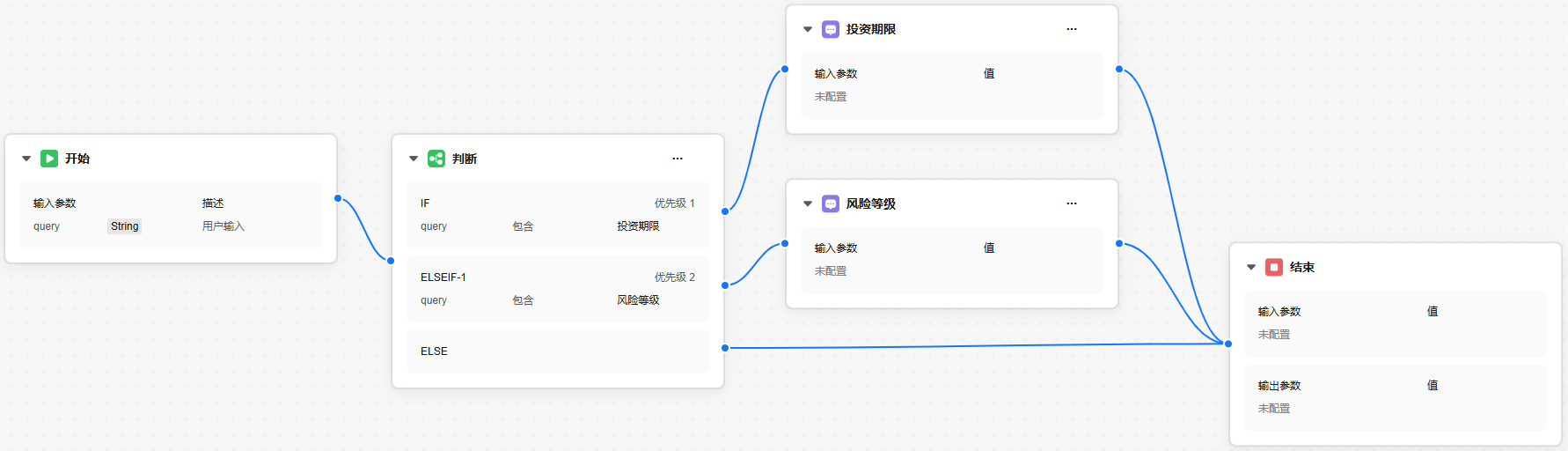1568x451 pixels.
Task: Collapse the 开始 node
Action: pos(26,159)
